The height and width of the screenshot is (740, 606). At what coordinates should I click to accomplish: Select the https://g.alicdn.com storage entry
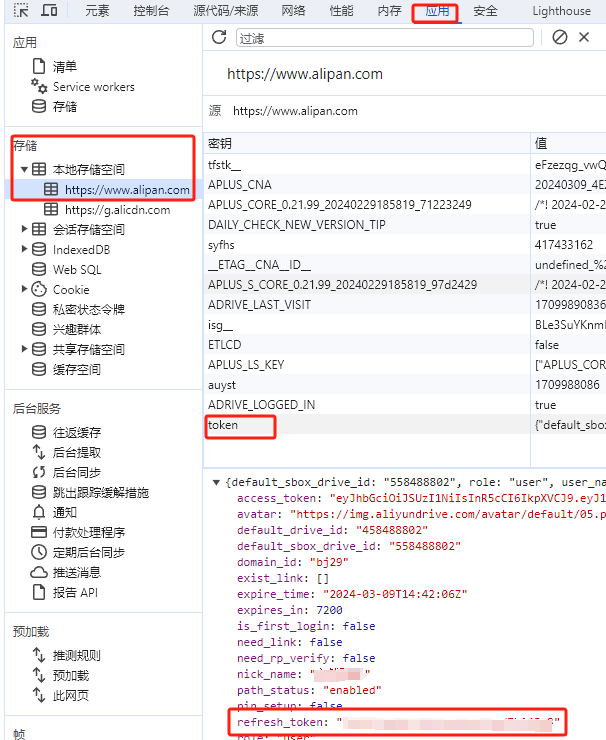[x=117, y=210]
